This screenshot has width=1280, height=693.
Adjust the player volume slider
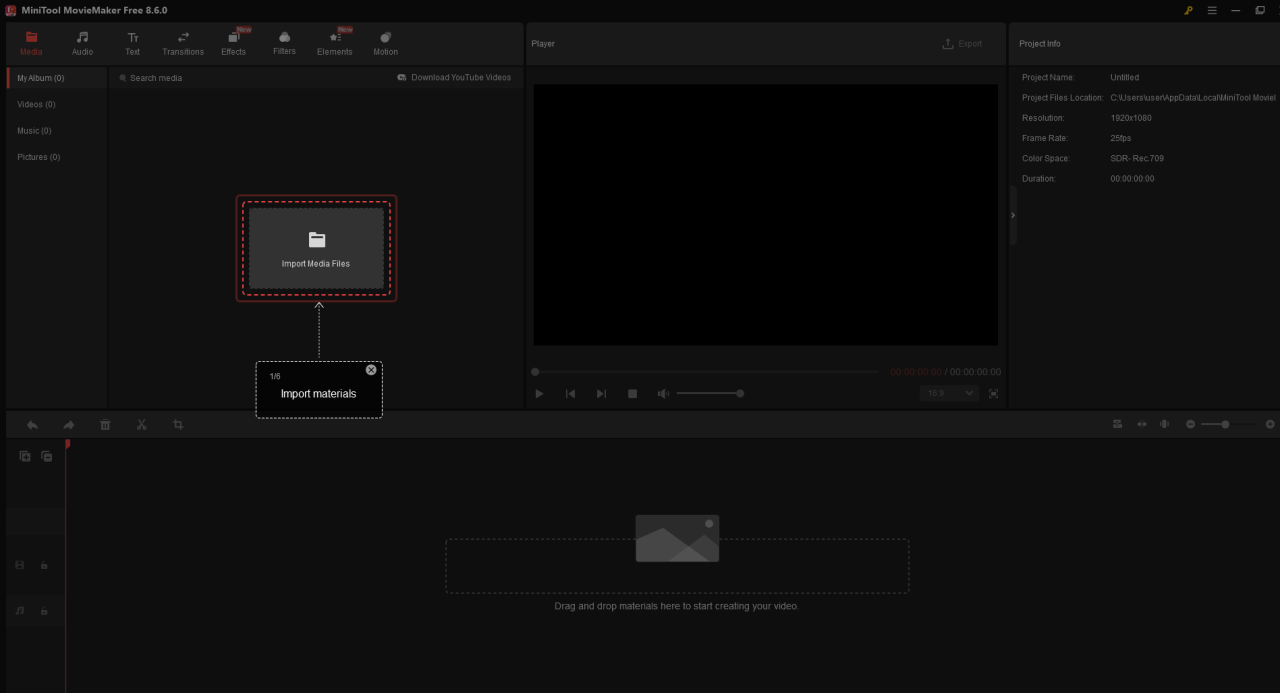click(709, 394)
